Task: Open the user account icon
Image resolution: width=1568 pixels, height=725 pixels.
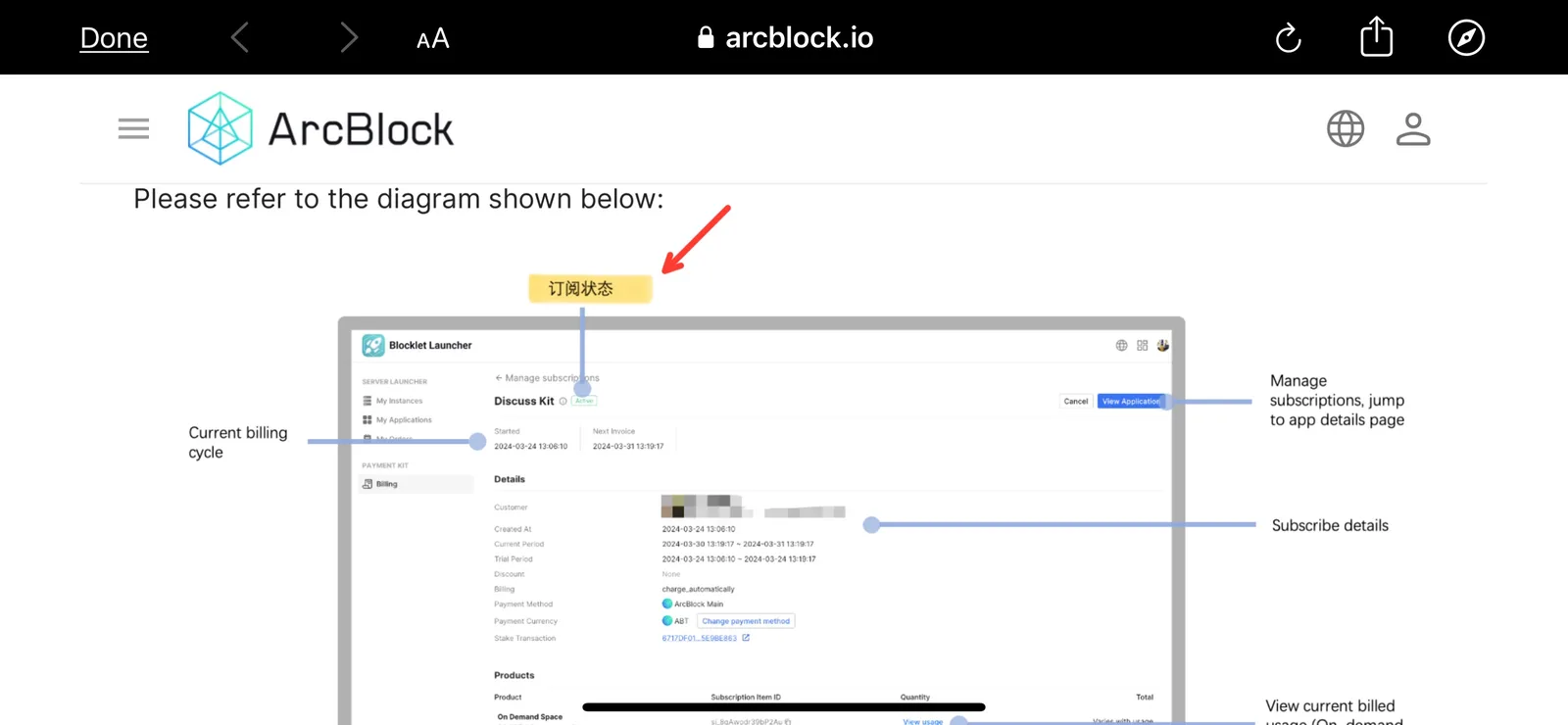Action: click(1413, 128)
